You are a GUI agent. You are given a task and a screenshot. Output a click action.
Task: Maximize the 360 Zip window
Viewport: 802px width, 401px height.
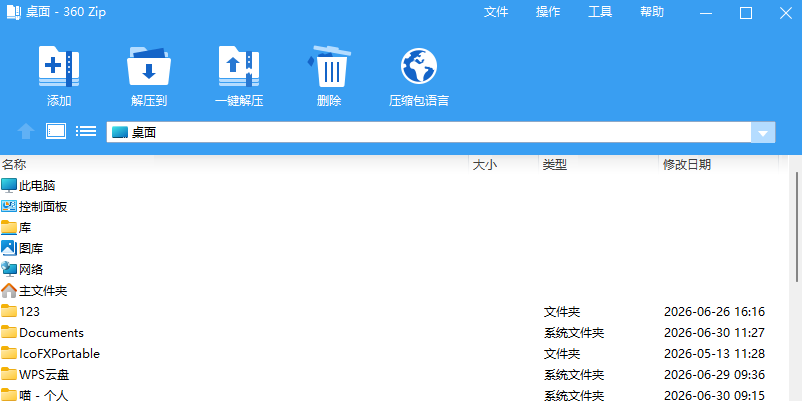(746, 13)
